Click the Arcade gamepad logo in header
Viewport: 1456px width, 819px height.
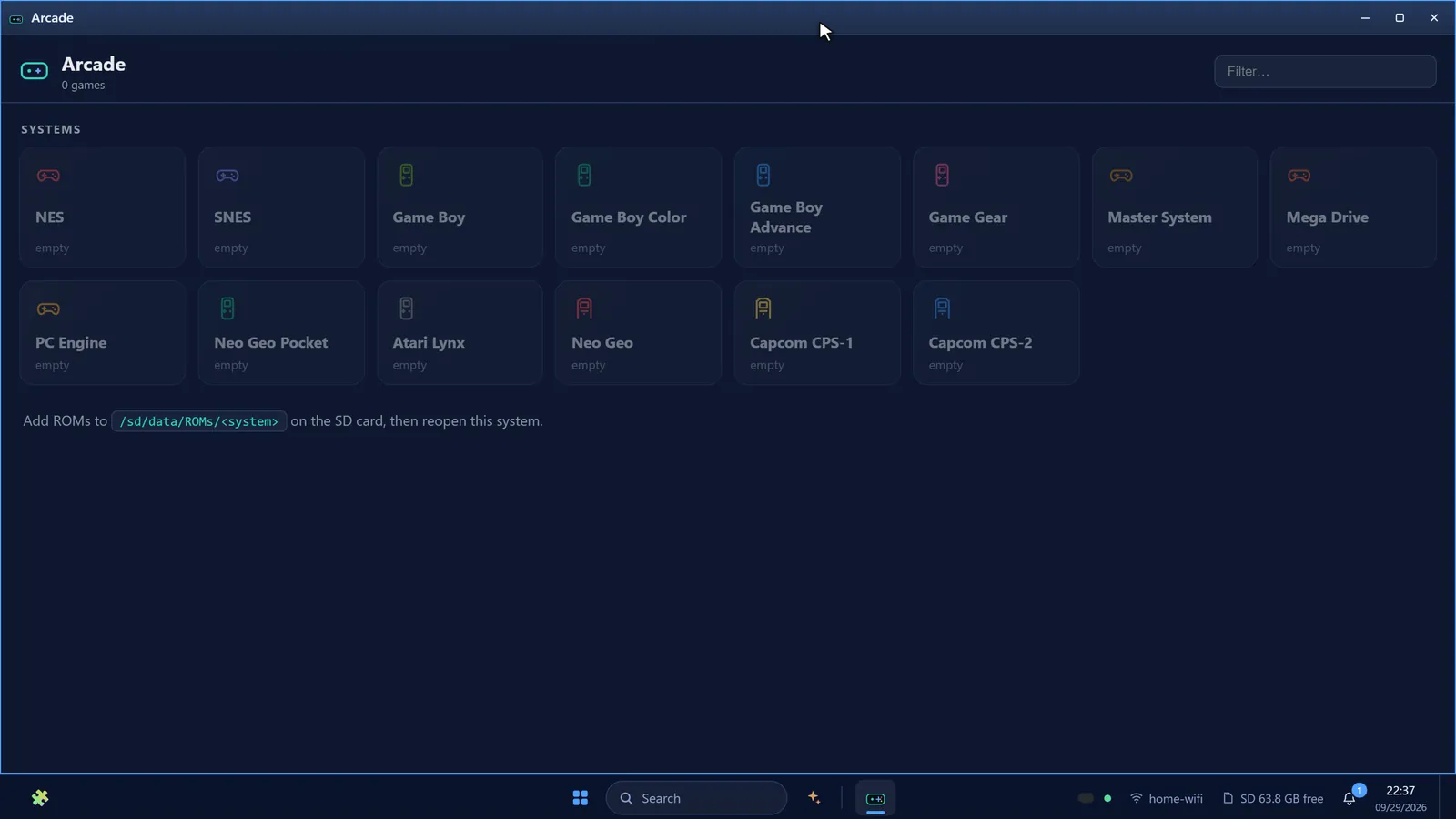pos(35,71)
